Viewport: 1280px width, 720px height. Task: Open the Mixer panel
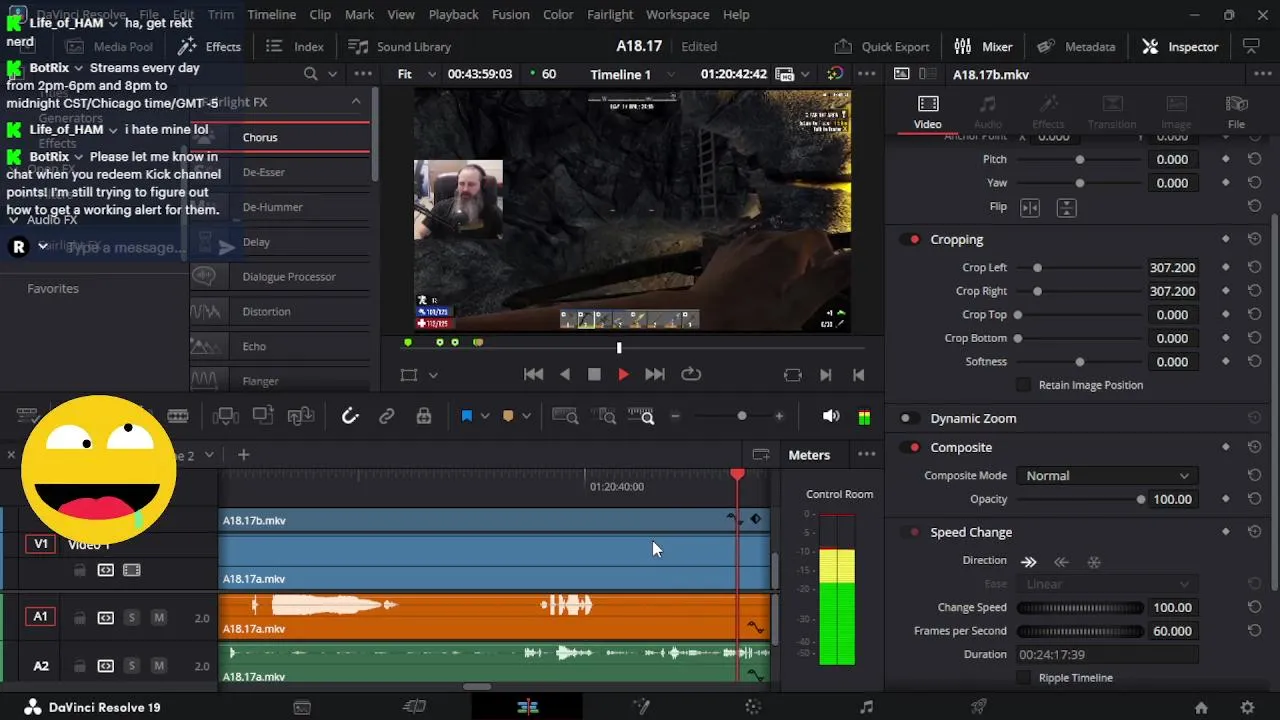click(x=983, y=46)
